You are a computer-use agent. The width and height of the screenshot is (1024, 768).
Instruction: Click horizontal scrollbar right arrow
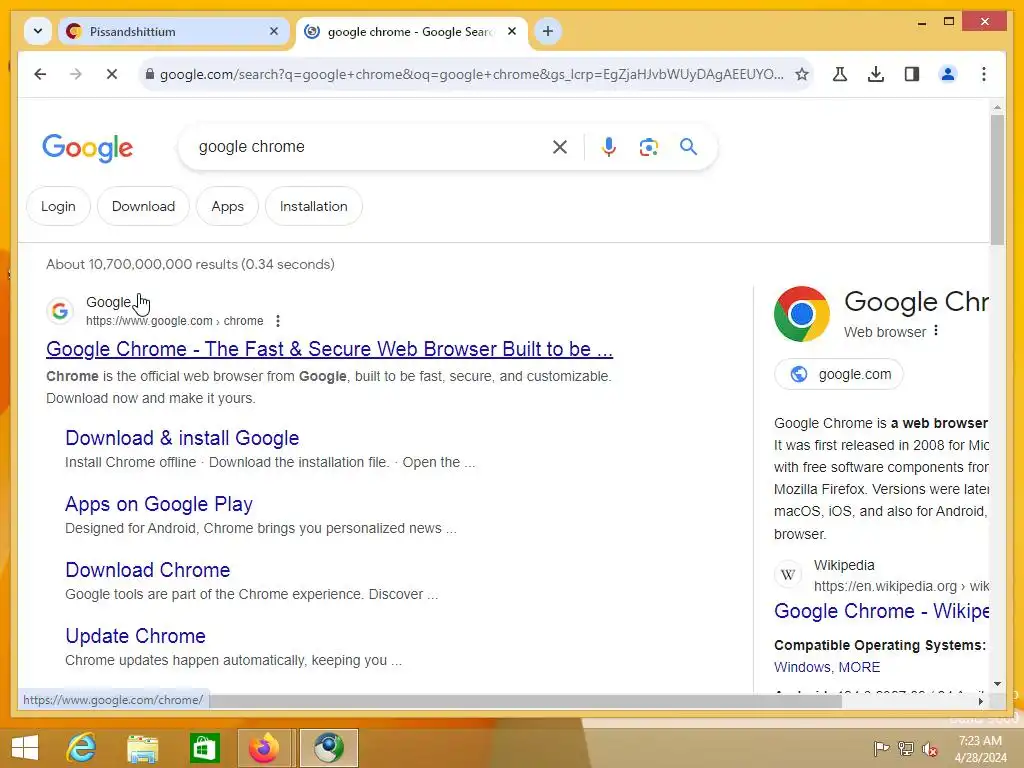point(980,701)
